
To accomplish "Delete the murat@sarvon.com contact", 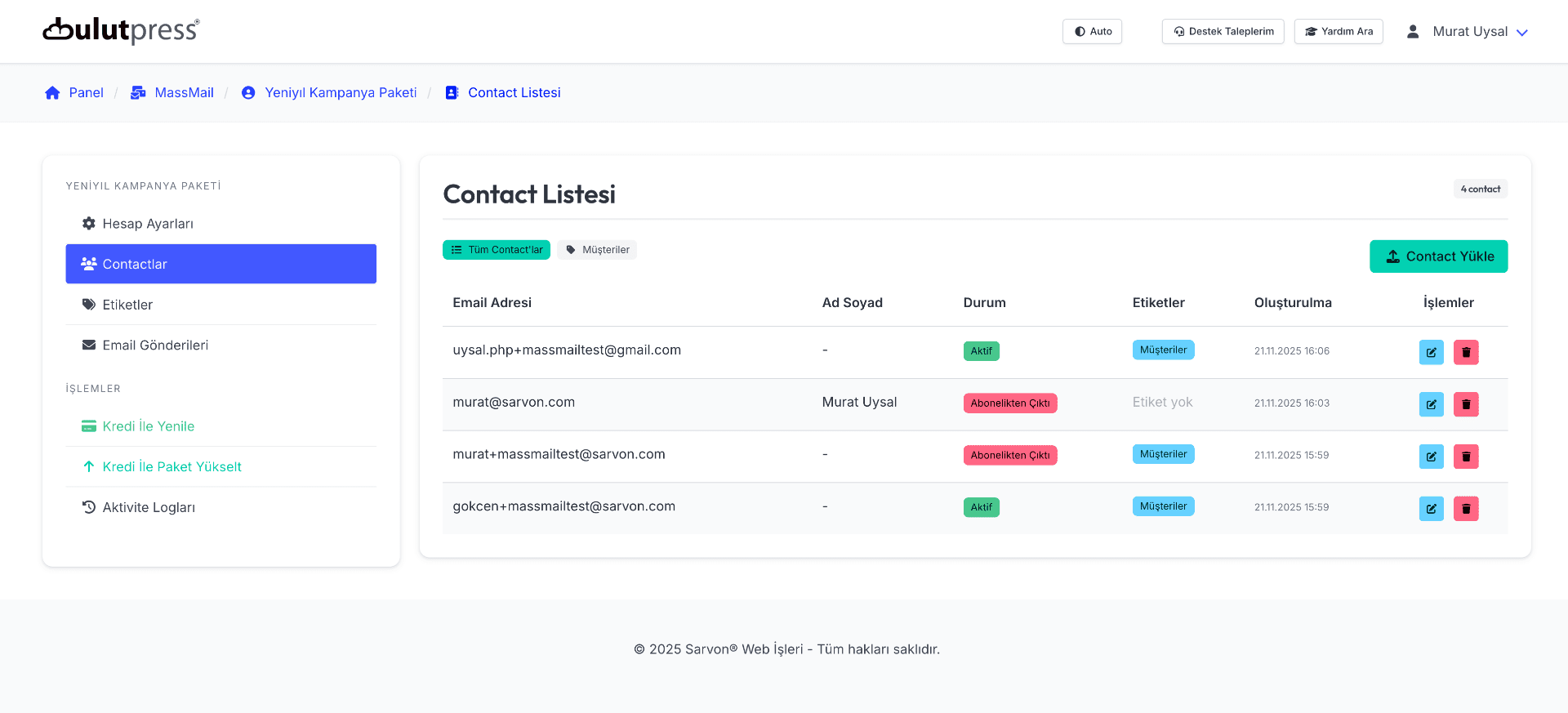I will (1466, 404).
